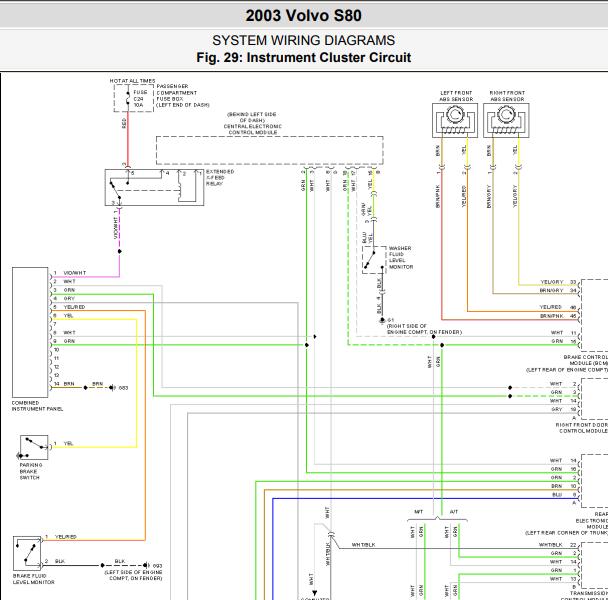Click 'BRN/PNK' pin at brake control module
Viewport: 608px width, 600px height.
pyautogui.click(x=558, y=316)
